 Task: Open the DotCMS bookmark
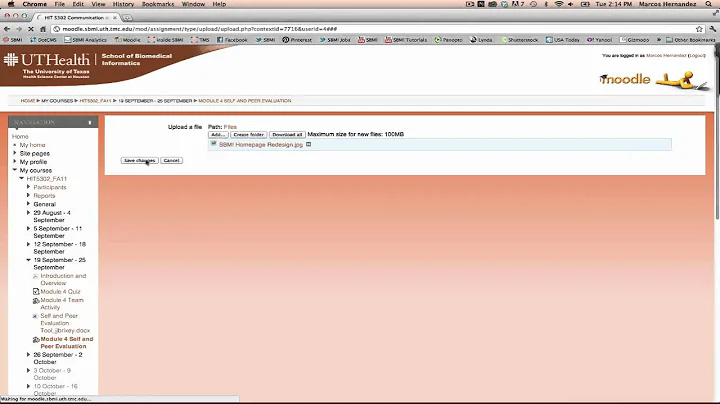[x=43, y=40]
